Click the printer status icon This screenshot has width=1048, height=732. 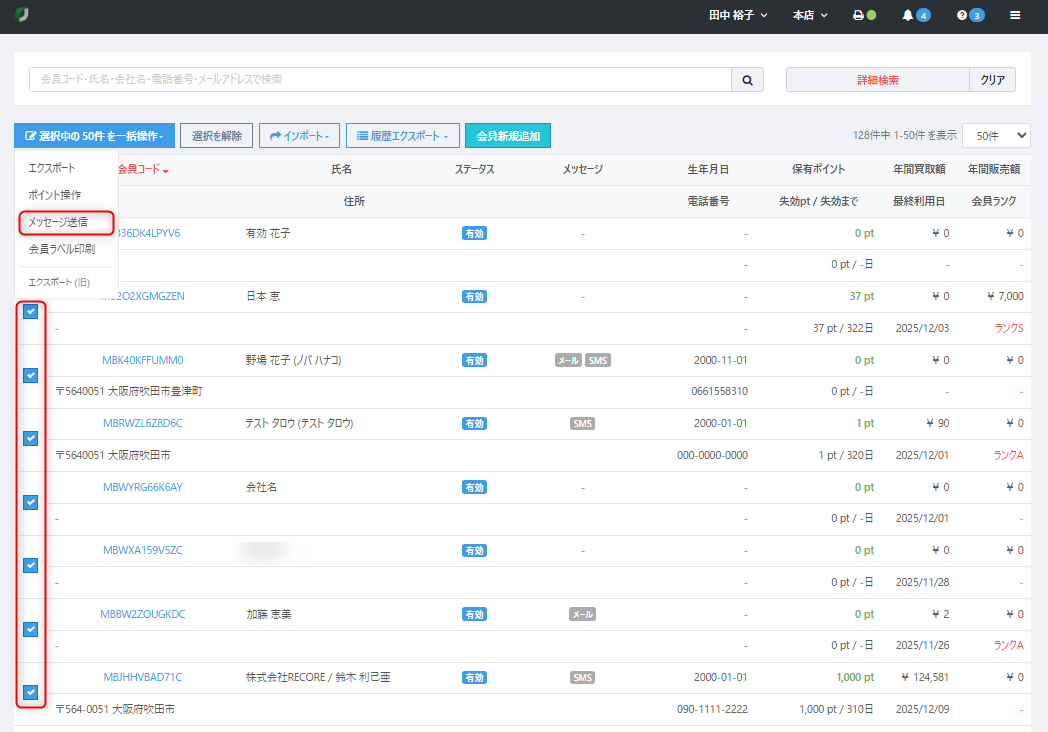pos(858,16)
